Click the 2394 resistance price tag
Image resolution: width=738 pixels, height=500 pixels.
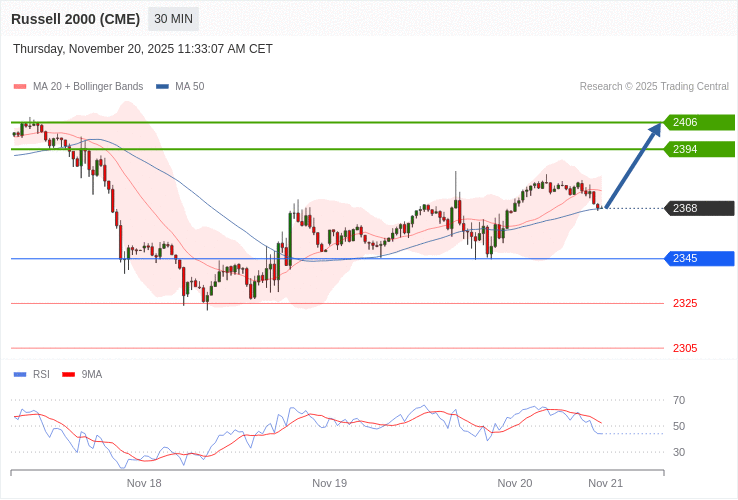(699, 149)
